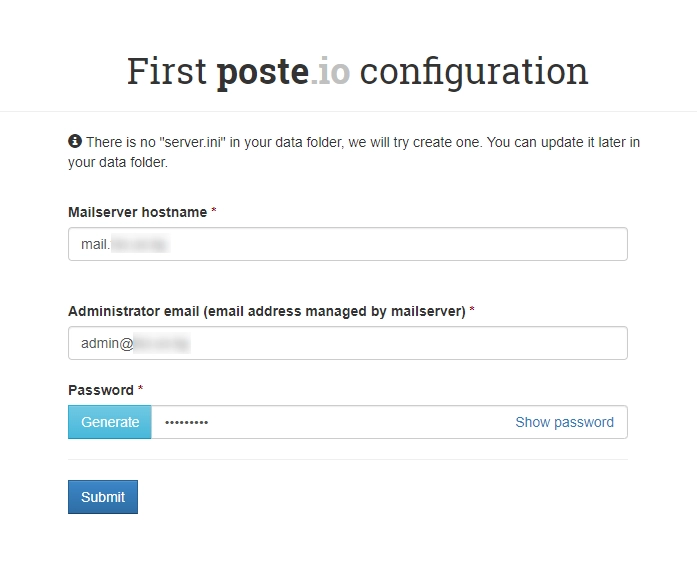Click the red asterisk after Password label
697x561 pixels.
click(x=141, y=390)
